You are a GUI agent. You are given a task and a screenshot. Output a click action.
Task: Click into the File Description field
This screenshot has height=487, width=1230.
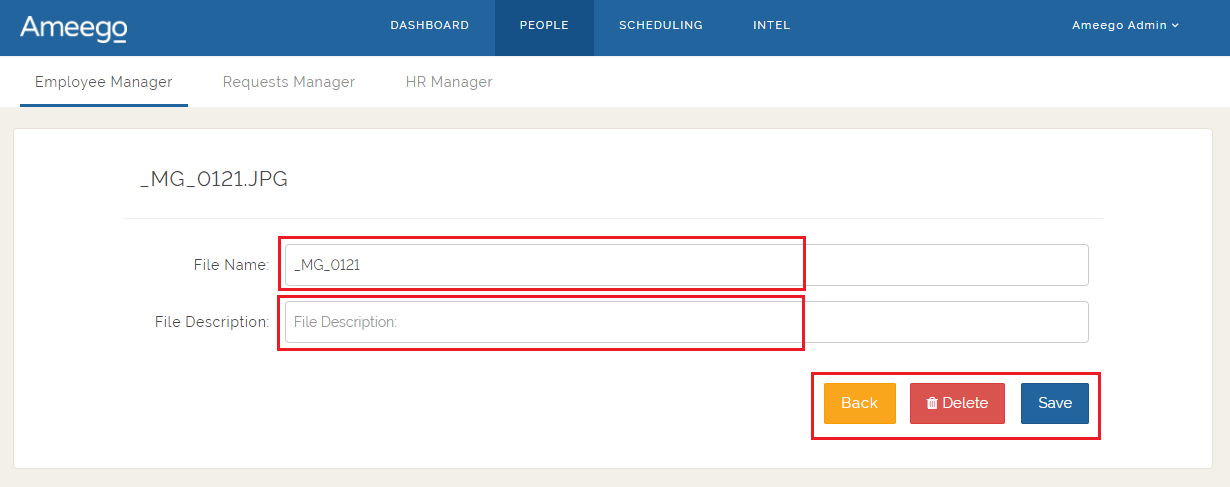coord(686,322)
